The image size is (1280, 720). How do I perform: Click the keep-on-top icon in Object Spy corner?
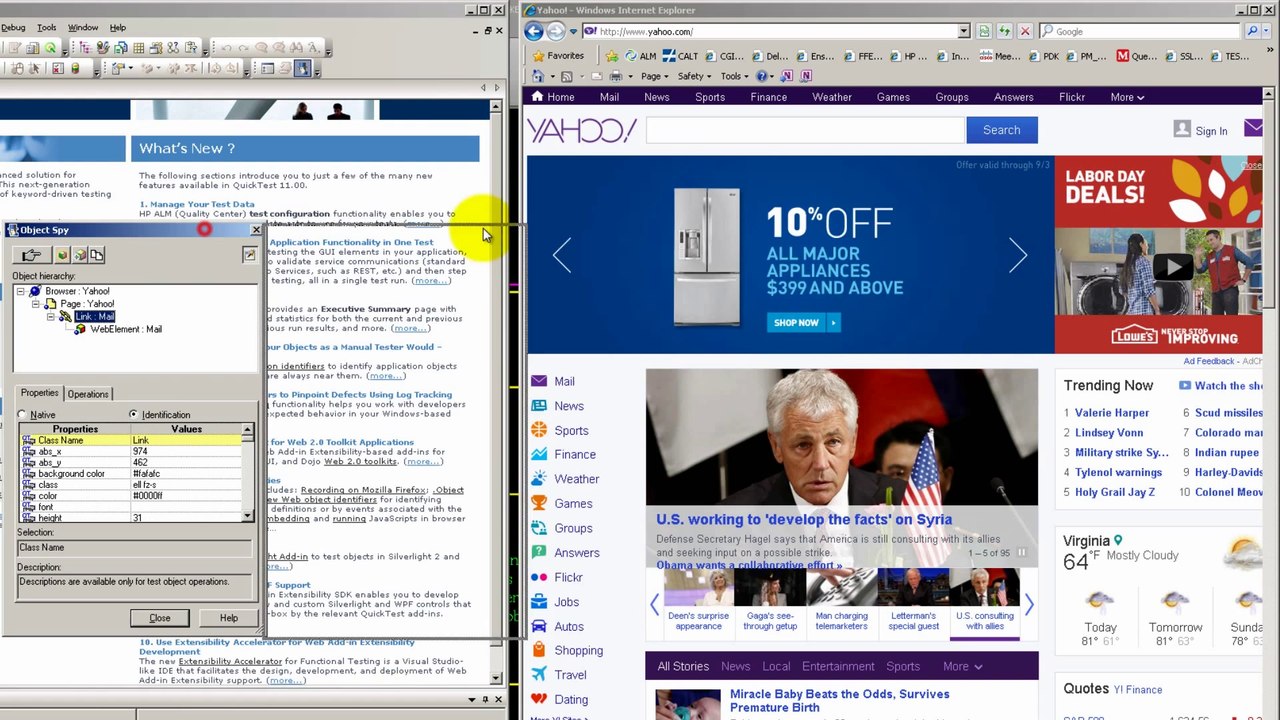click(249, 255)
